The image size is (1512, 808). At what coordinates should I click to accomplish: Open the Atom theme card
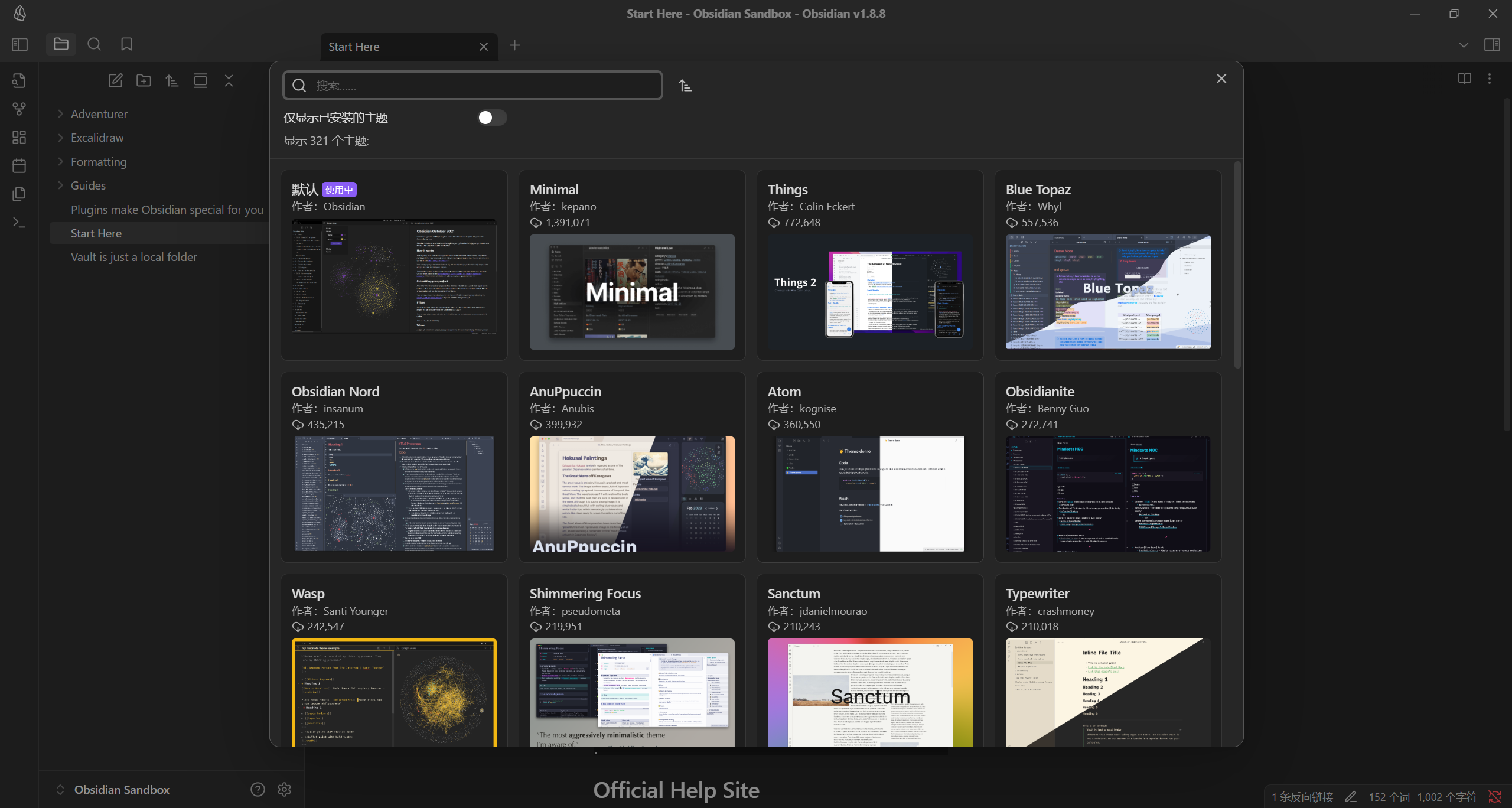[x=870, y=467]
